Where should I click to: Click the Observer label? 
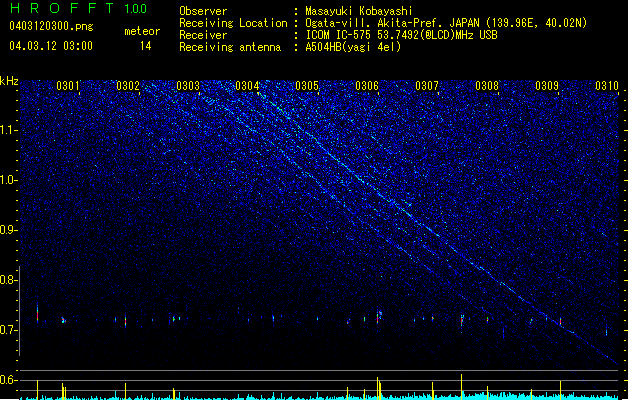point(203,11)
